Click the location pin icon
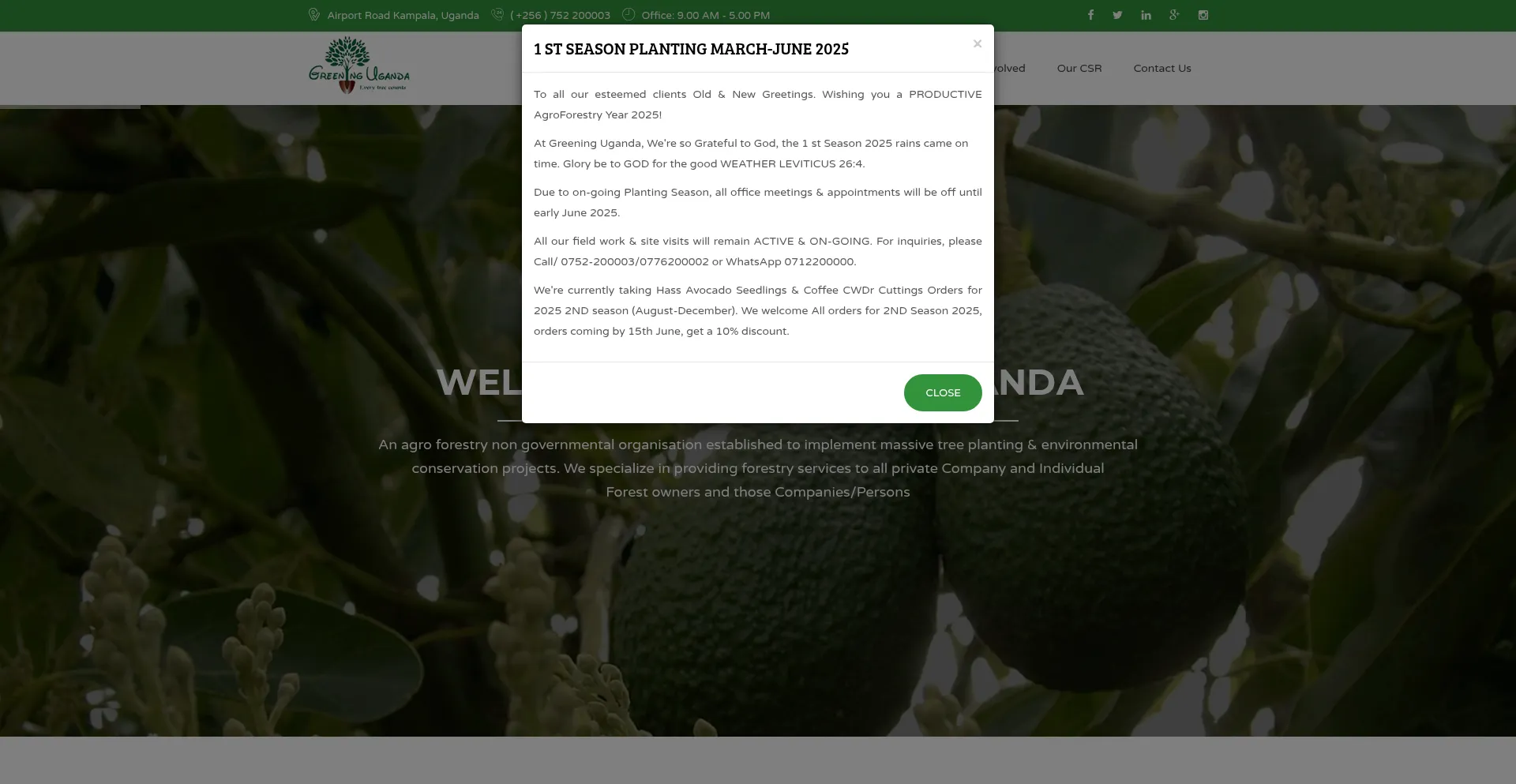Viewport: 1516px width, 784px height. coord(314,15)
